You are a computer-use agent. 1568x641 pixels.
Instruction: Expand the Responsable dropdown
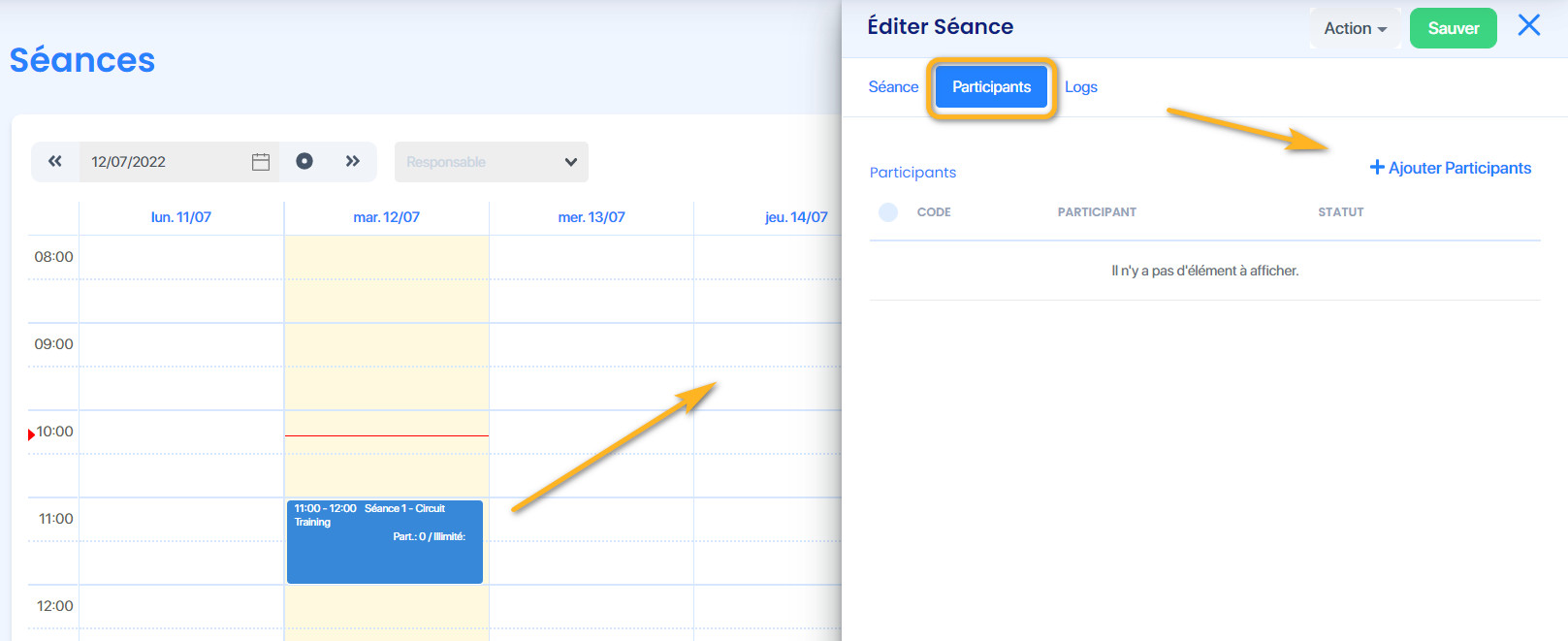pos(492,162)
